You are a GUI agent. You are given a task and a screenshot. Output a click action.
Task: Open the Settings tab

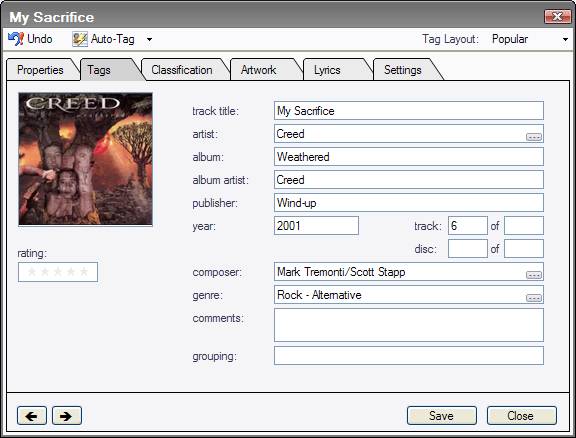click(403, 70)
